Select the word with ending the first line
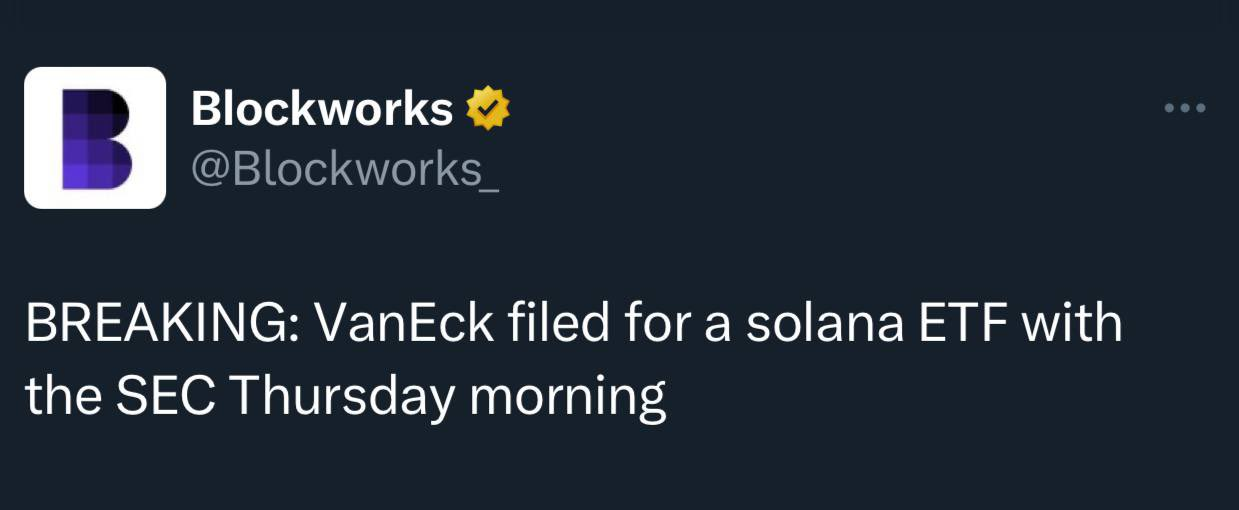Viewport: 1239px width, 510px height. click(1069, 325)
